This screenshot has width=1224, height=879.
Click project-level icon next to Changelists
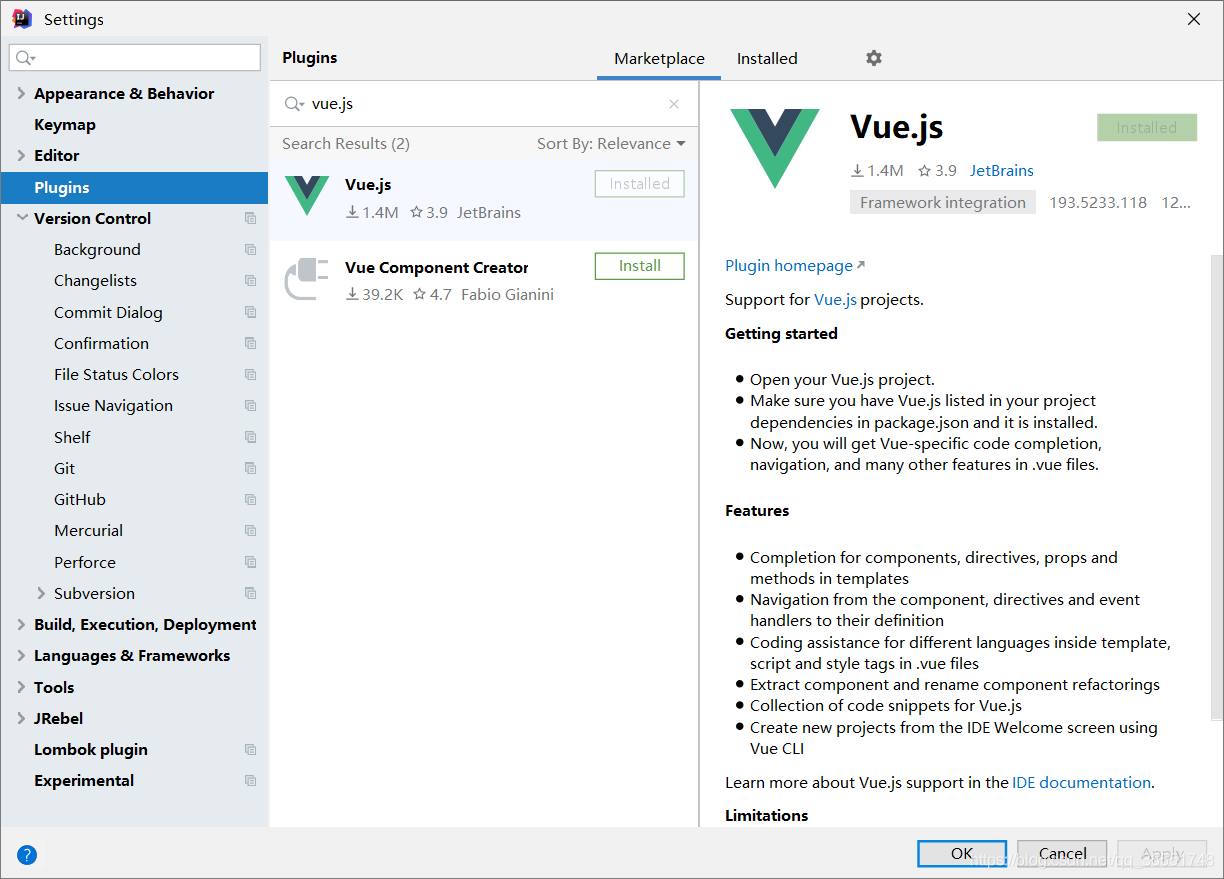click(250, 280)
